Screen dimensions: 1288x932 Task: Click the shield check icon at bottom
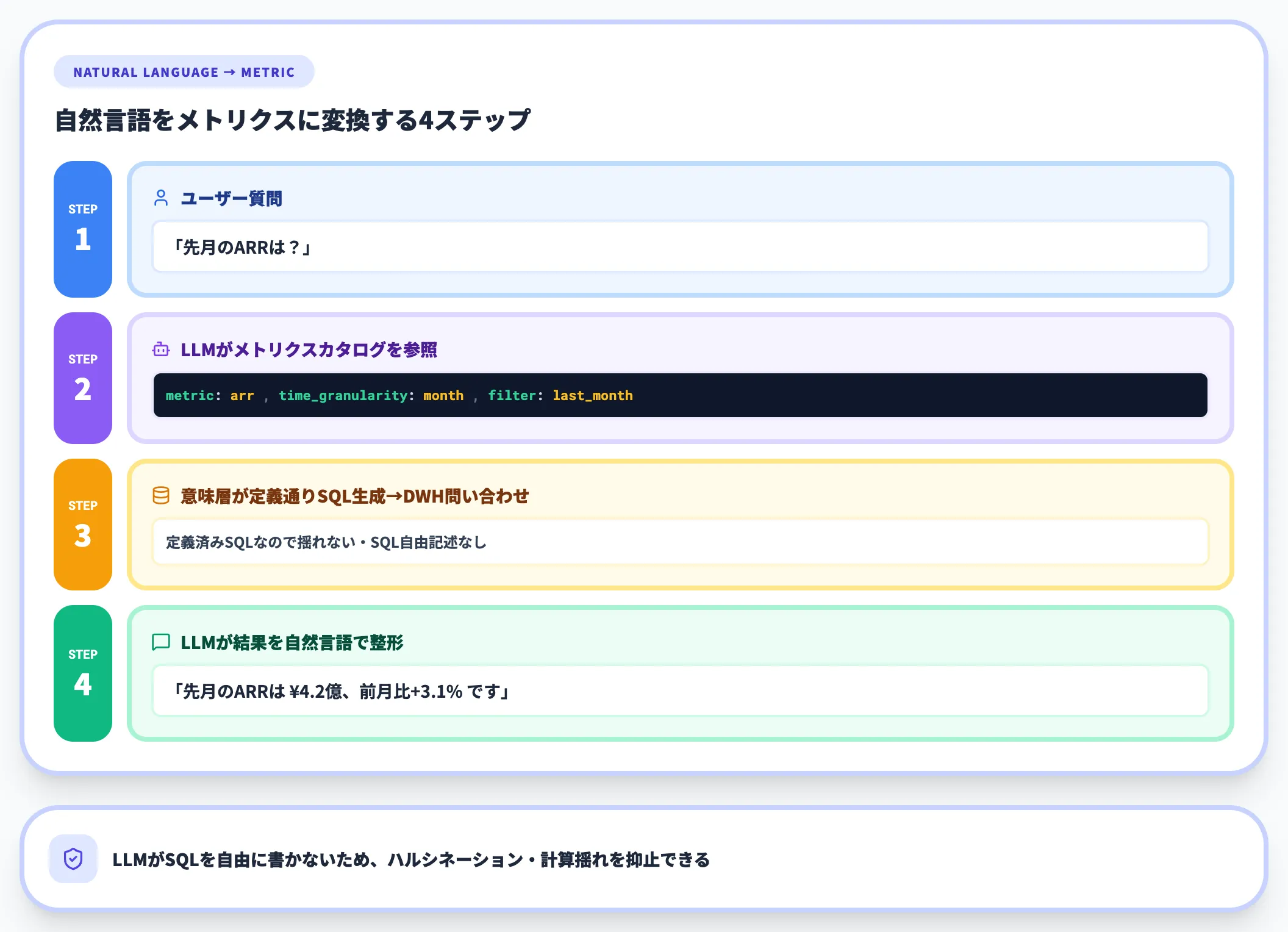[73, 859]
